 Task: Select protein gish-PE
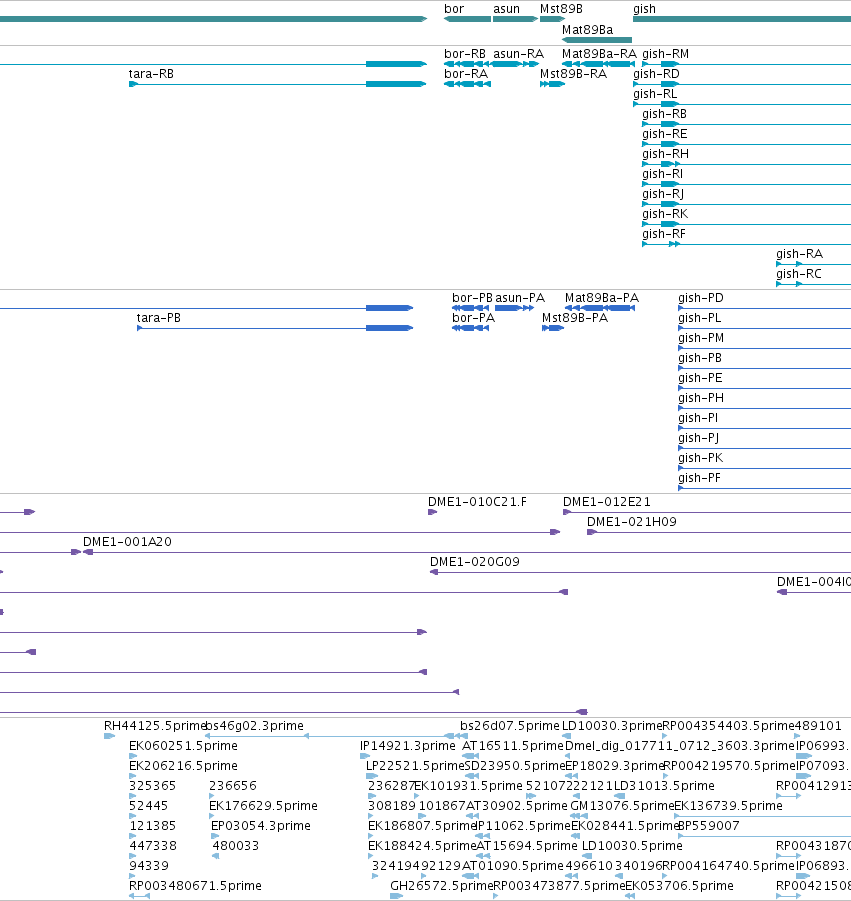click(x=700, y=378)
